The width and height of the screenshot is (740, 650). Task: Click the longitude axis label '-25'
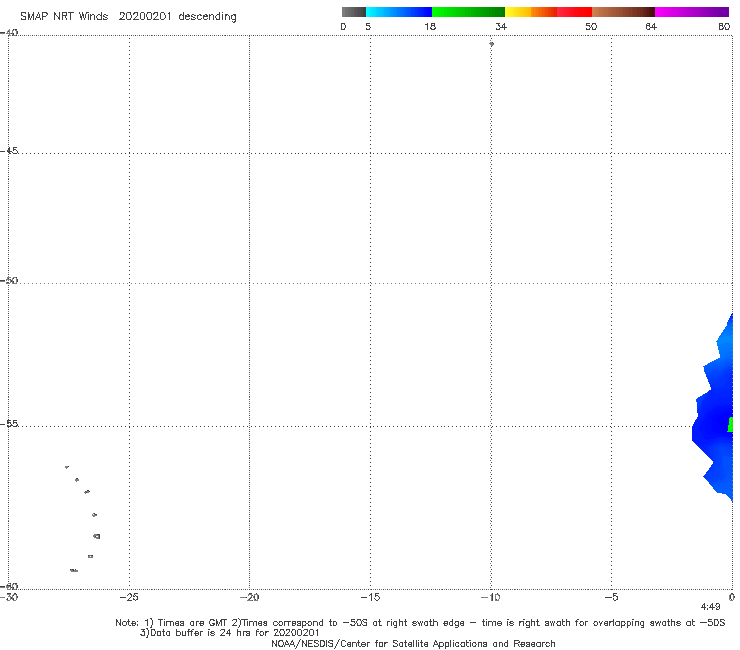coord(129,597)
